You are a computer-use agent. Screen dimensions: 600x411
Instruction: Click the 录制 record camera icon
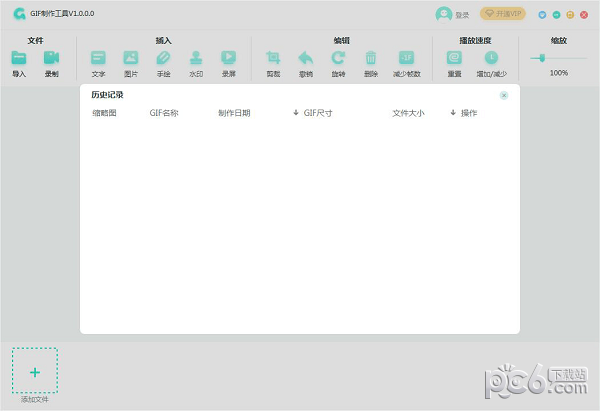[x=51, y=58]
